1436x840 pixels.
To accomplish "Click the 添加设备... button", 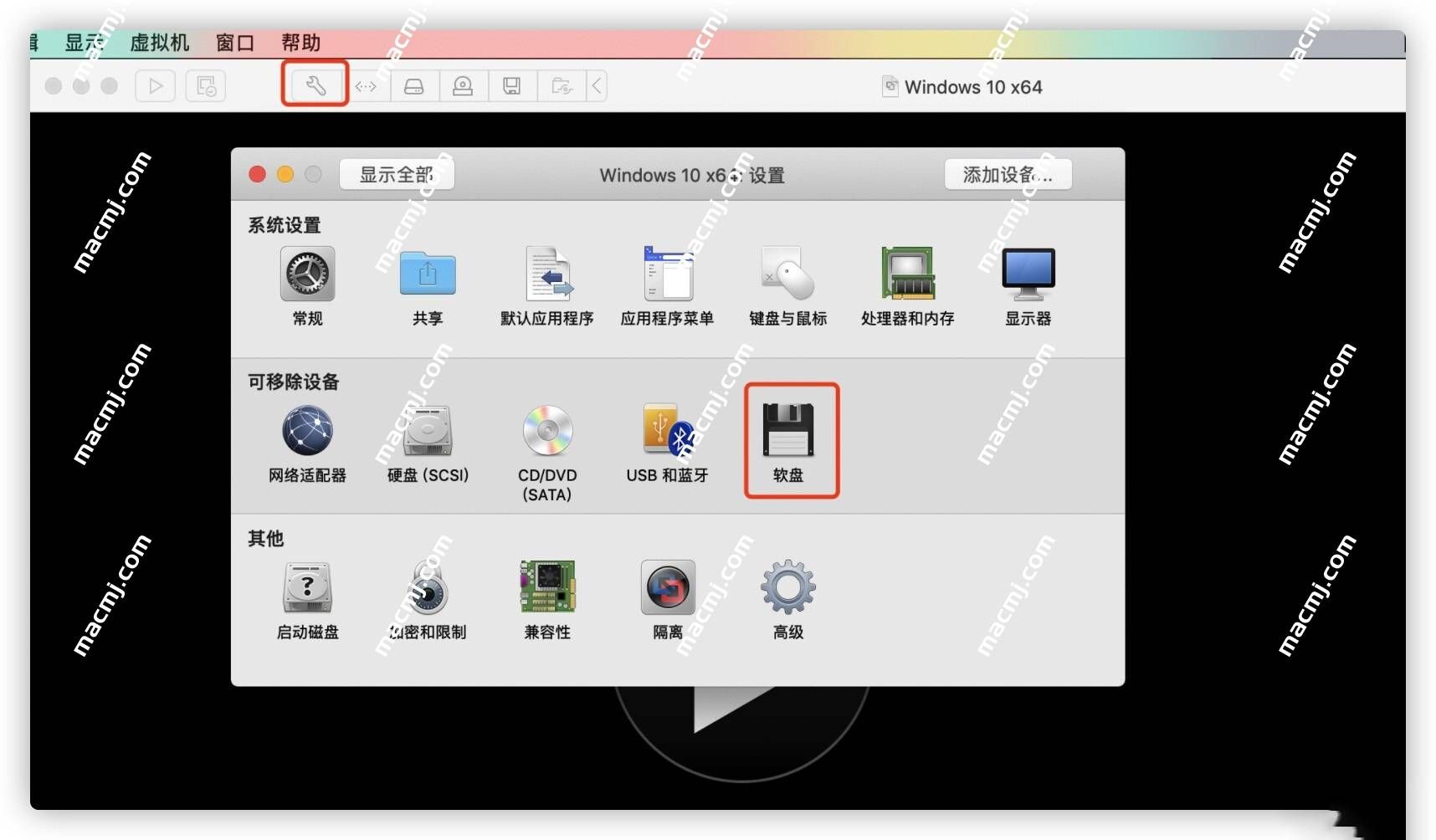I will click(x=1008, y=174).
